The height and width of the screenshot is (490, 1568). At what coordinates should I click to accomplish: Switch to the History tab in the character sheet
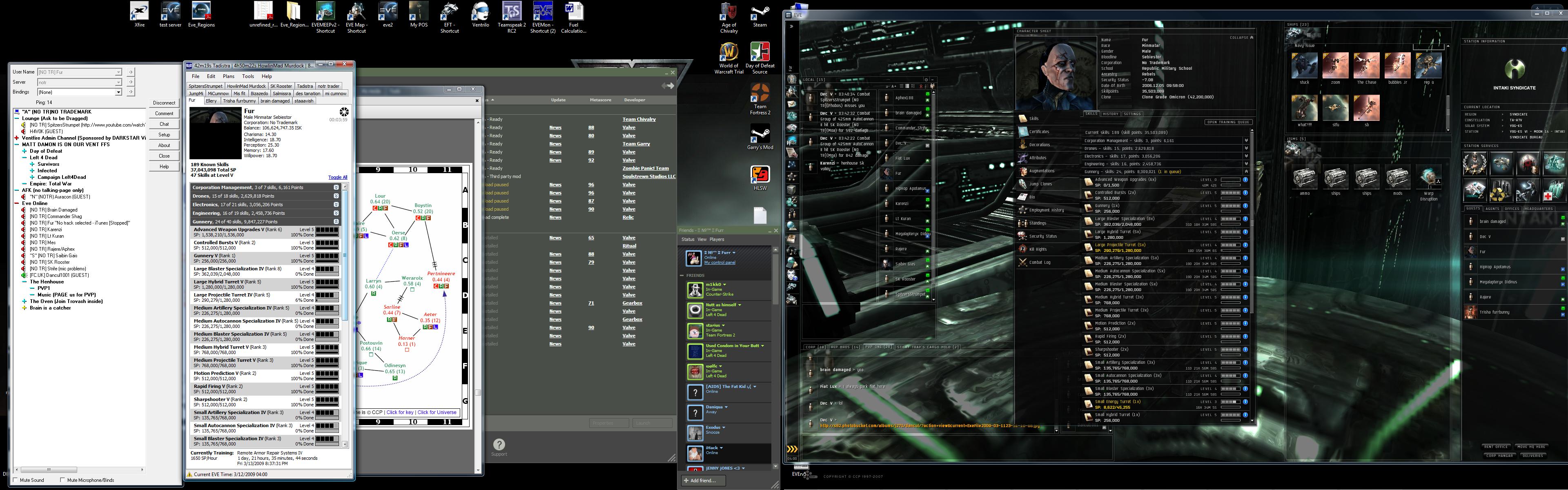1110,114
